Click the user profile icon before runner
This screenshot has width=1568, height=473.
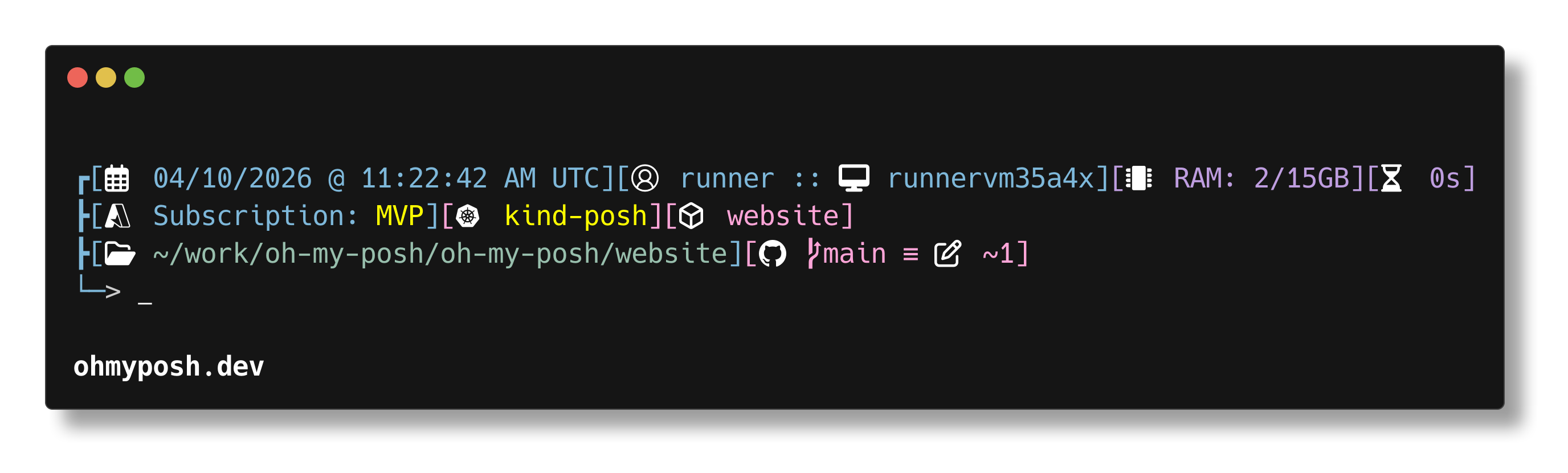(644, 179)
